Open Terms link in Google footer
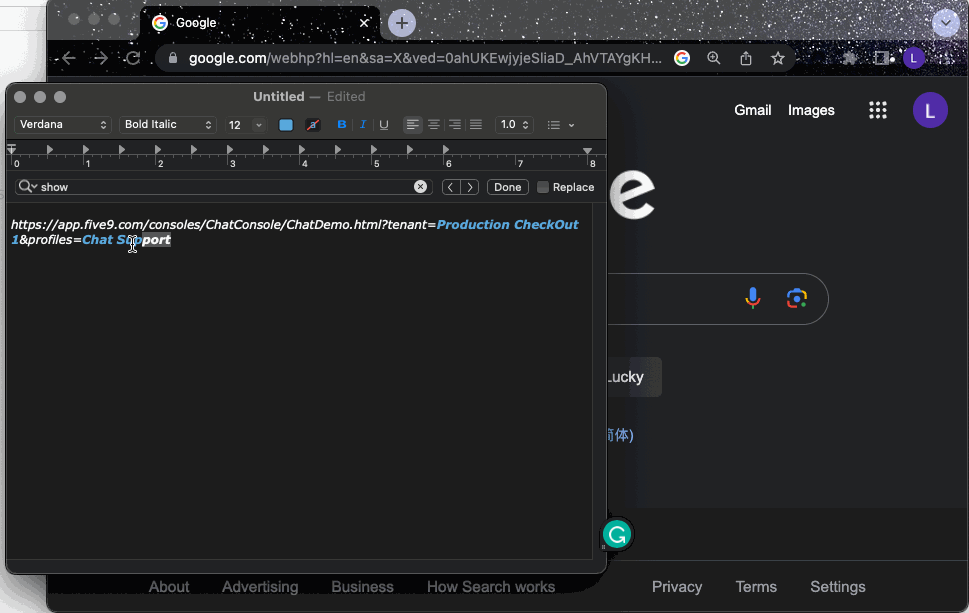The image size is (969, 613). point(756,586)
